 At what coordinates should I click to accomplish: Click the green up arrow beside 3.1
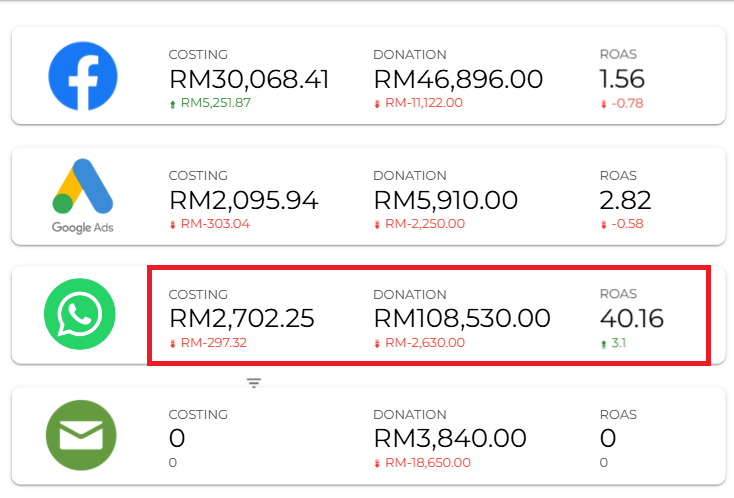[x=603, y=344]
